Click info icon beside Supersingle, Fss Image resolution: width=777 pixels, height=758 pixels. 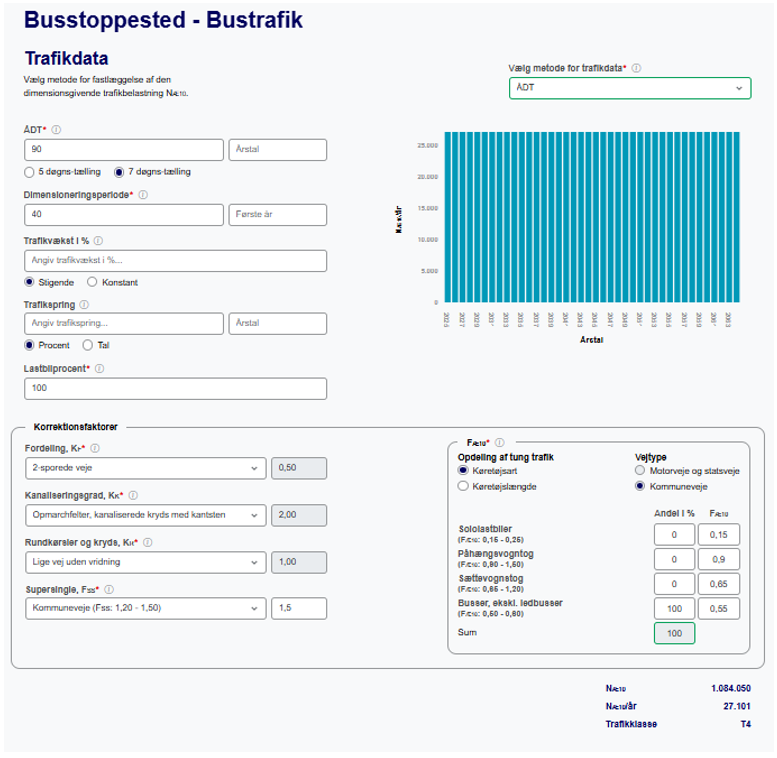(x=108, y=589)
